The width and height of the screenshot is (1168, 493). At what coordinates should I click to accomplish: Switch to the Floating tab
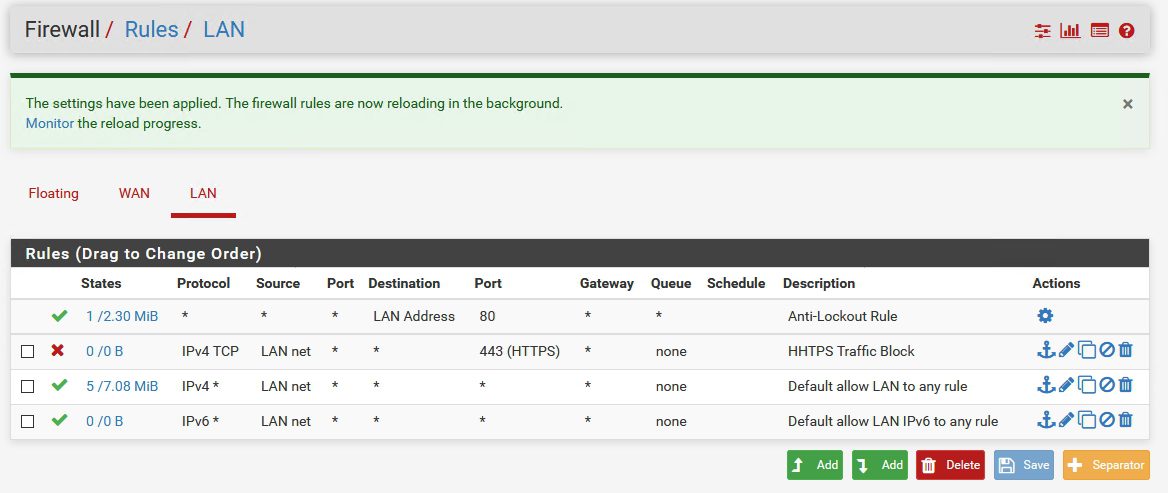click(53, 193)
